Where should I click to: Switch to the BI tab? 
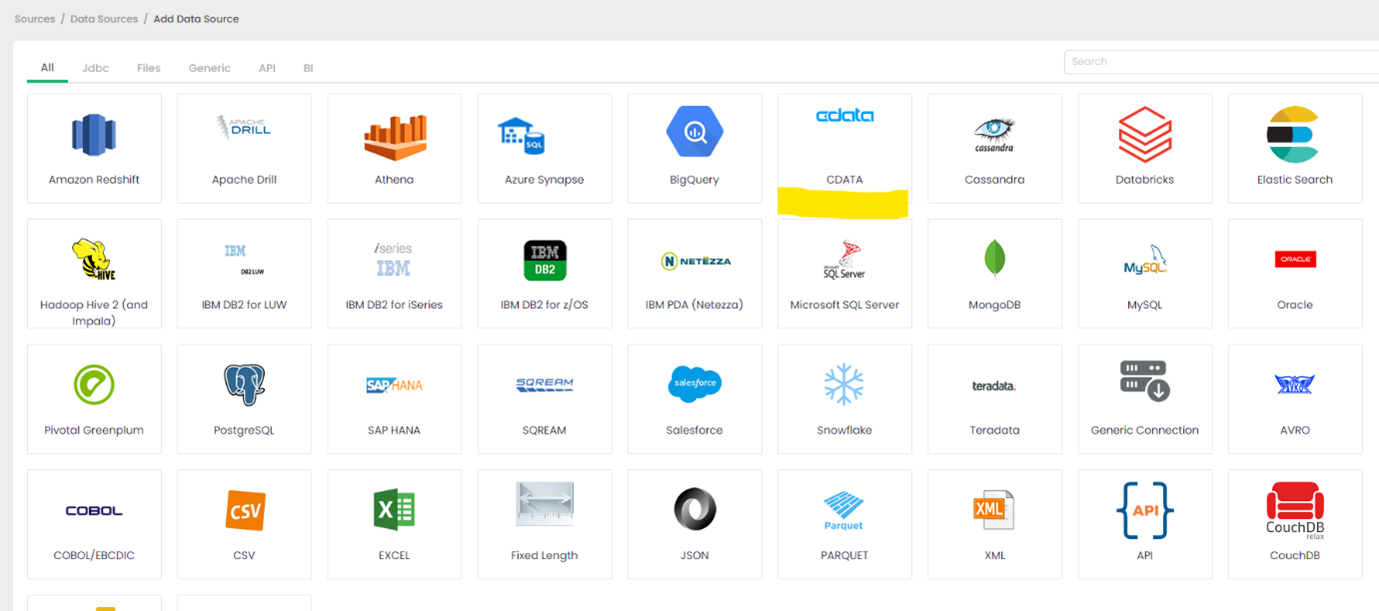click(308, 68)
